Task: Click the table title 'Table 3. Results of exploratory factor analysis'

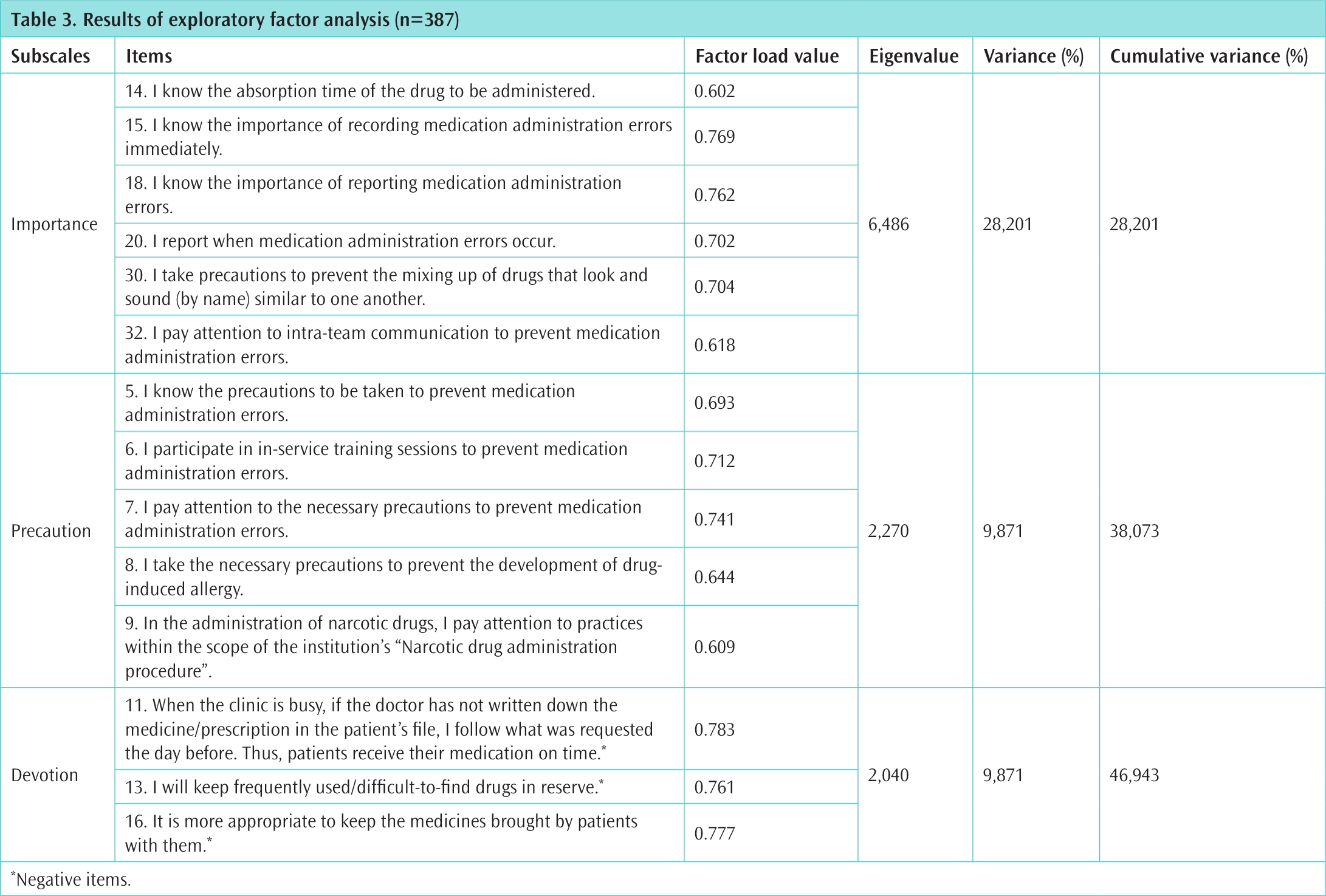Action: (235, 20)
